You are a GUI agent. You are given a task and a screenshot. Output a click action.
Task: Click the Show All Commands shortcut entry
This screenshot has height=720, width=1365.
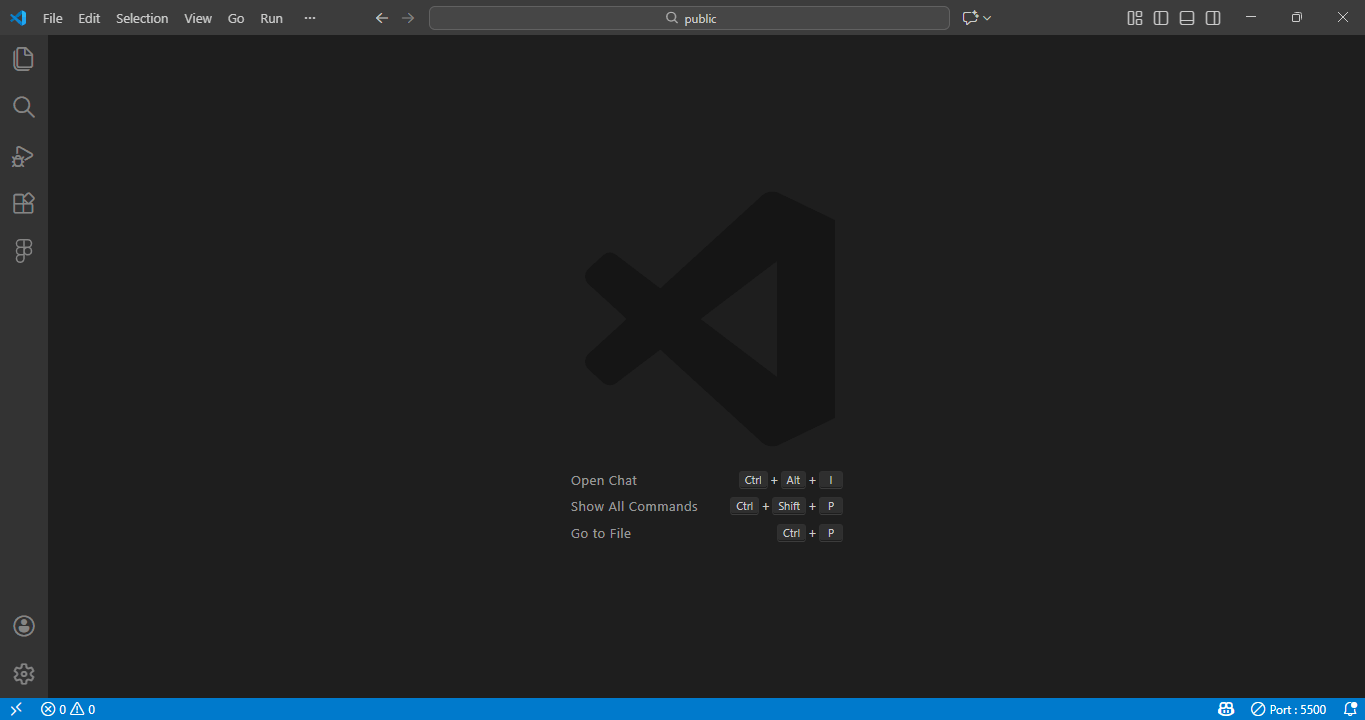coord(634,506)
